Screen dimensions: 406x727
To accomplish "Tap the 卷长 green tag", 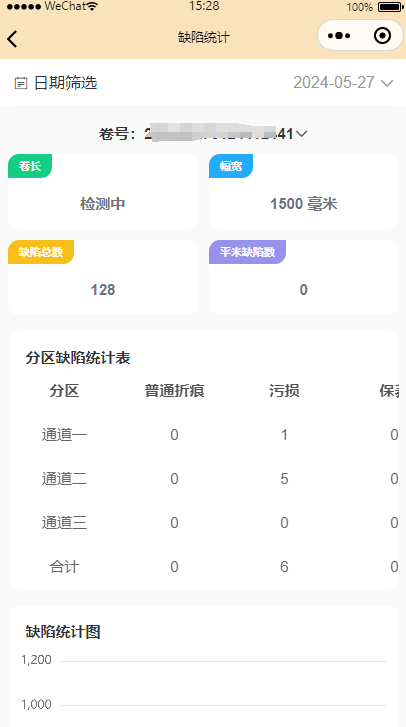I will click(30, 166).
